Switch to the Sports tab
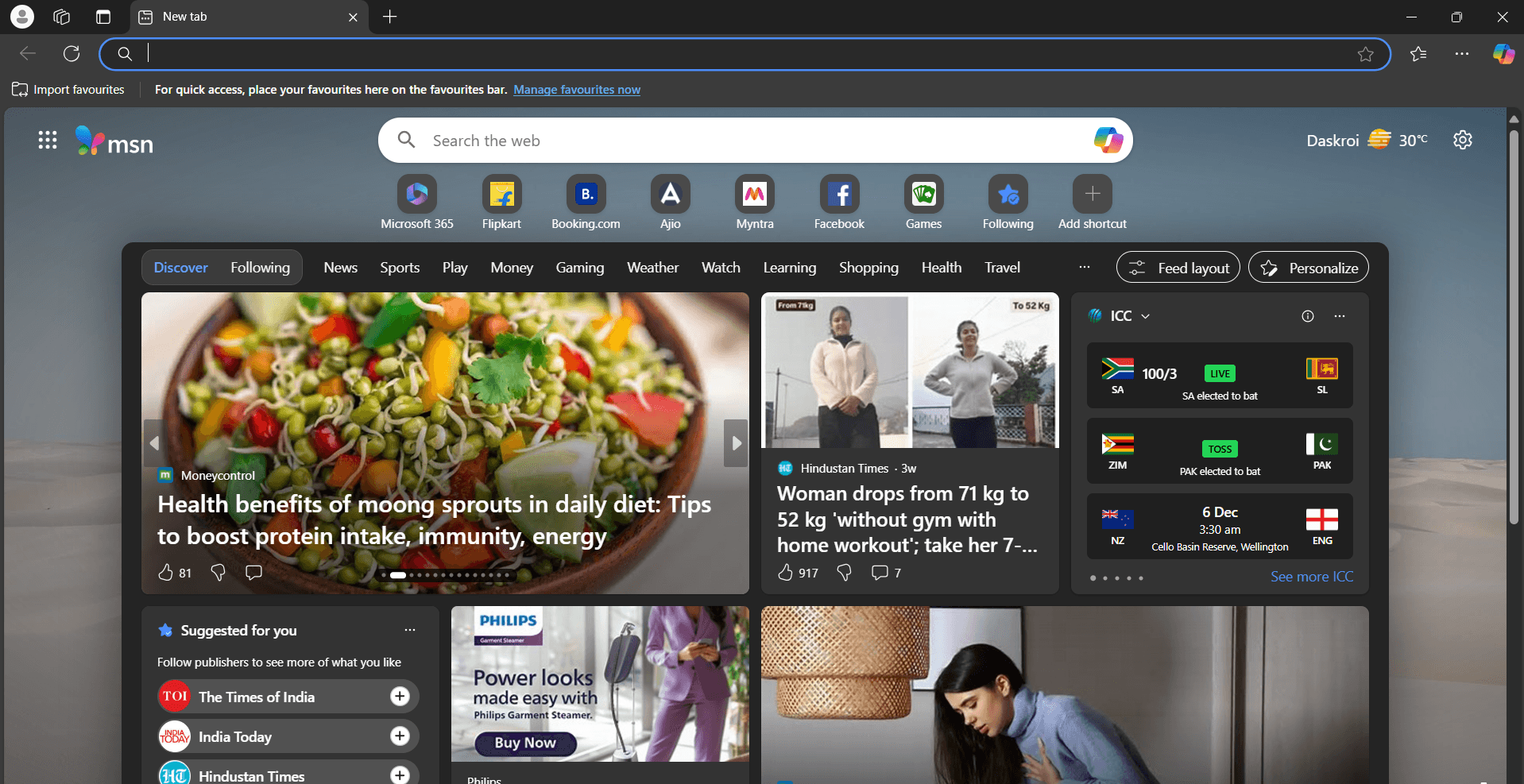This screenshot has height=784, width=1524. [x=400, y=268]
